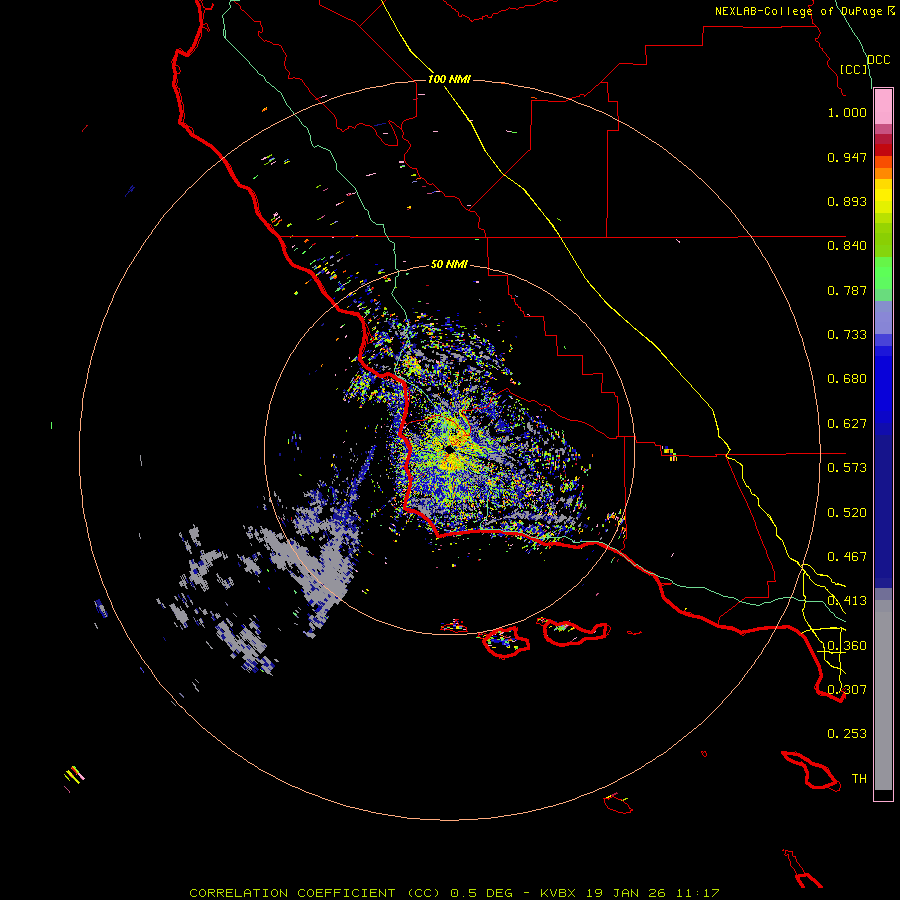Screen dimensions: 900x900
Task: Select the 0.733 scale value
Action: (847, 335)
